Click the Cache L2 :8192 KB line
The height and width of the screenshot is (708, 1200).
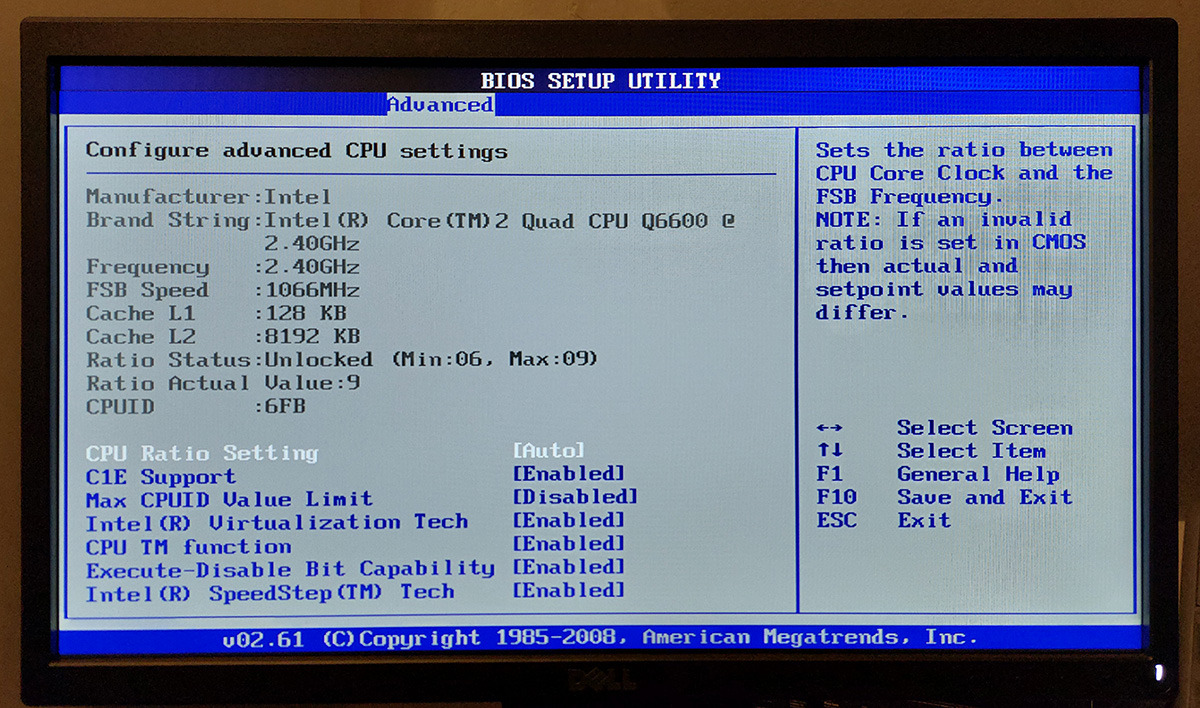click(222, 337)
